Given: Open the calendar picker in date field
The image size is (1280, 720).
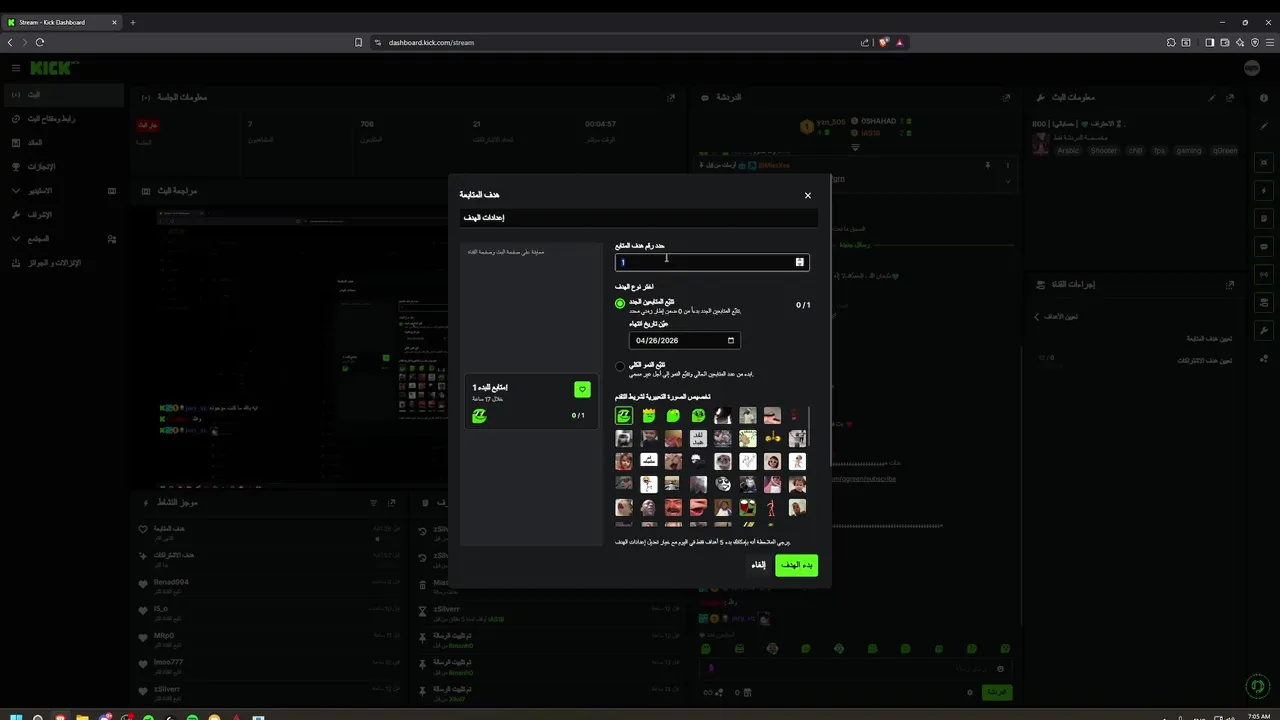Looking at the screenshot, I should (731, 340).
